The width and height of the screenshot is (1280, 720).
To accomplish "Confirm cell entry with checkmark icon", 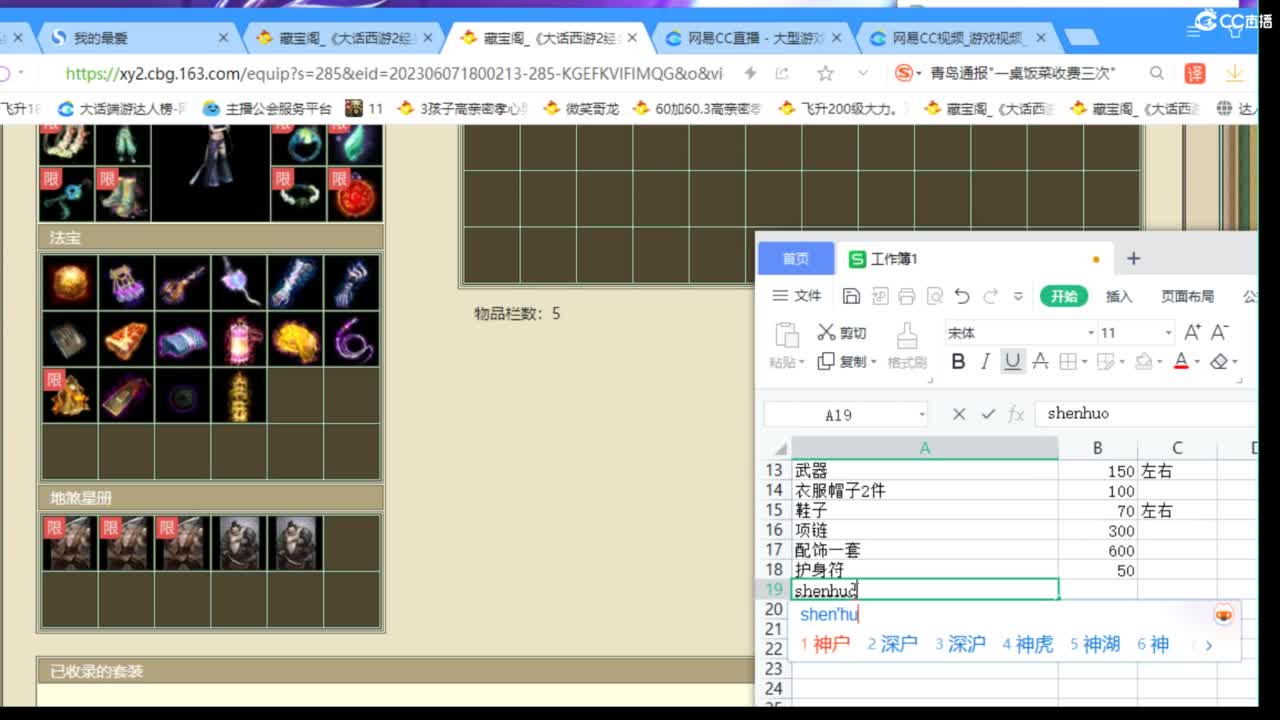I will coord(988,414).
